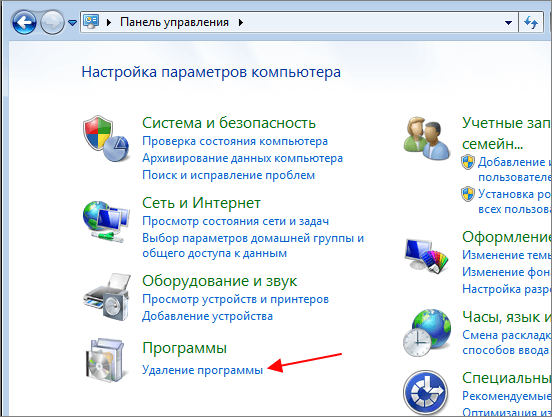Click the clock and globe icon
552x417 pixels.
(x=427, y=333)
